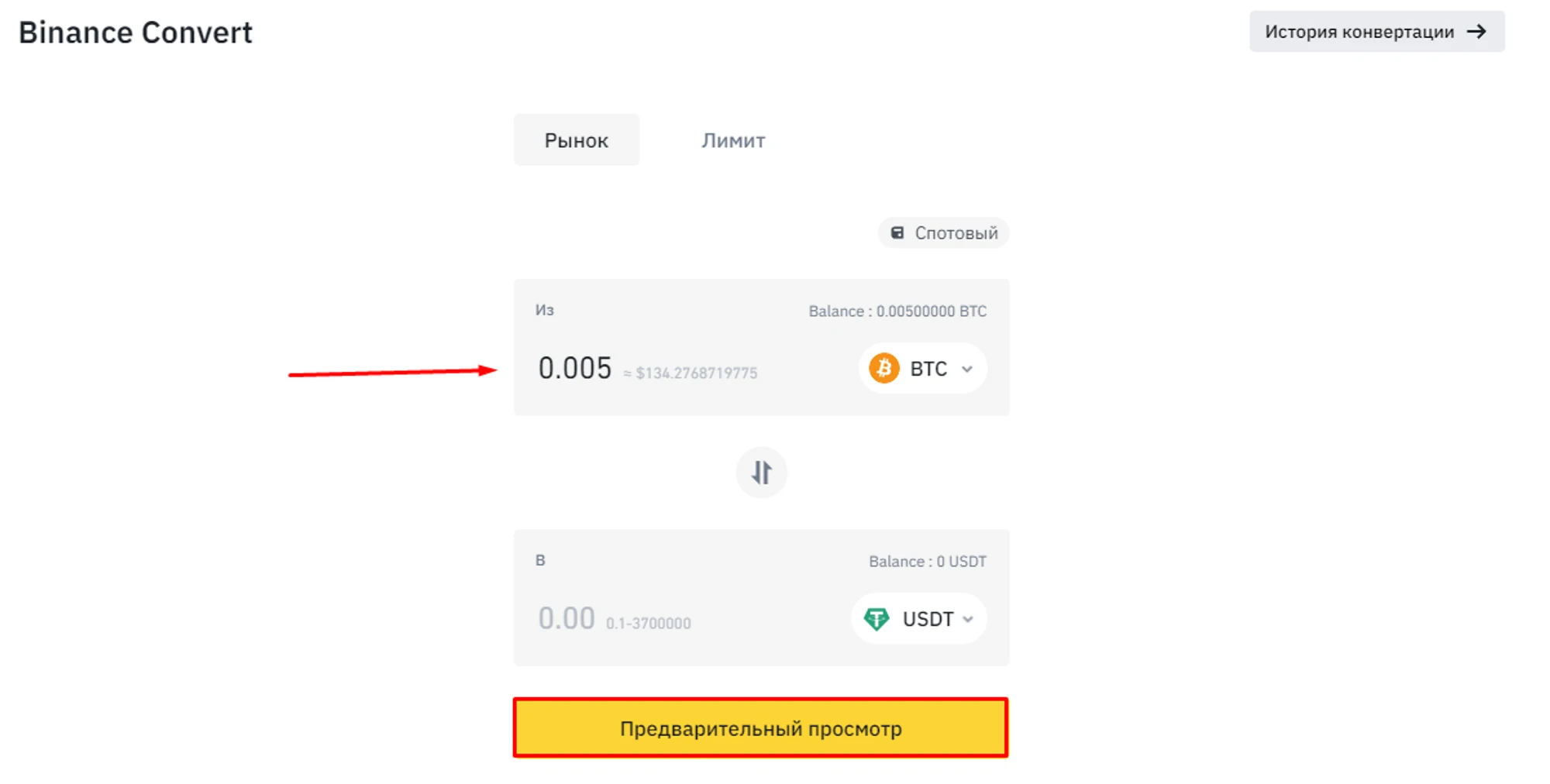
Task: Click the Binance Convert heading
Action: point(136,33)
